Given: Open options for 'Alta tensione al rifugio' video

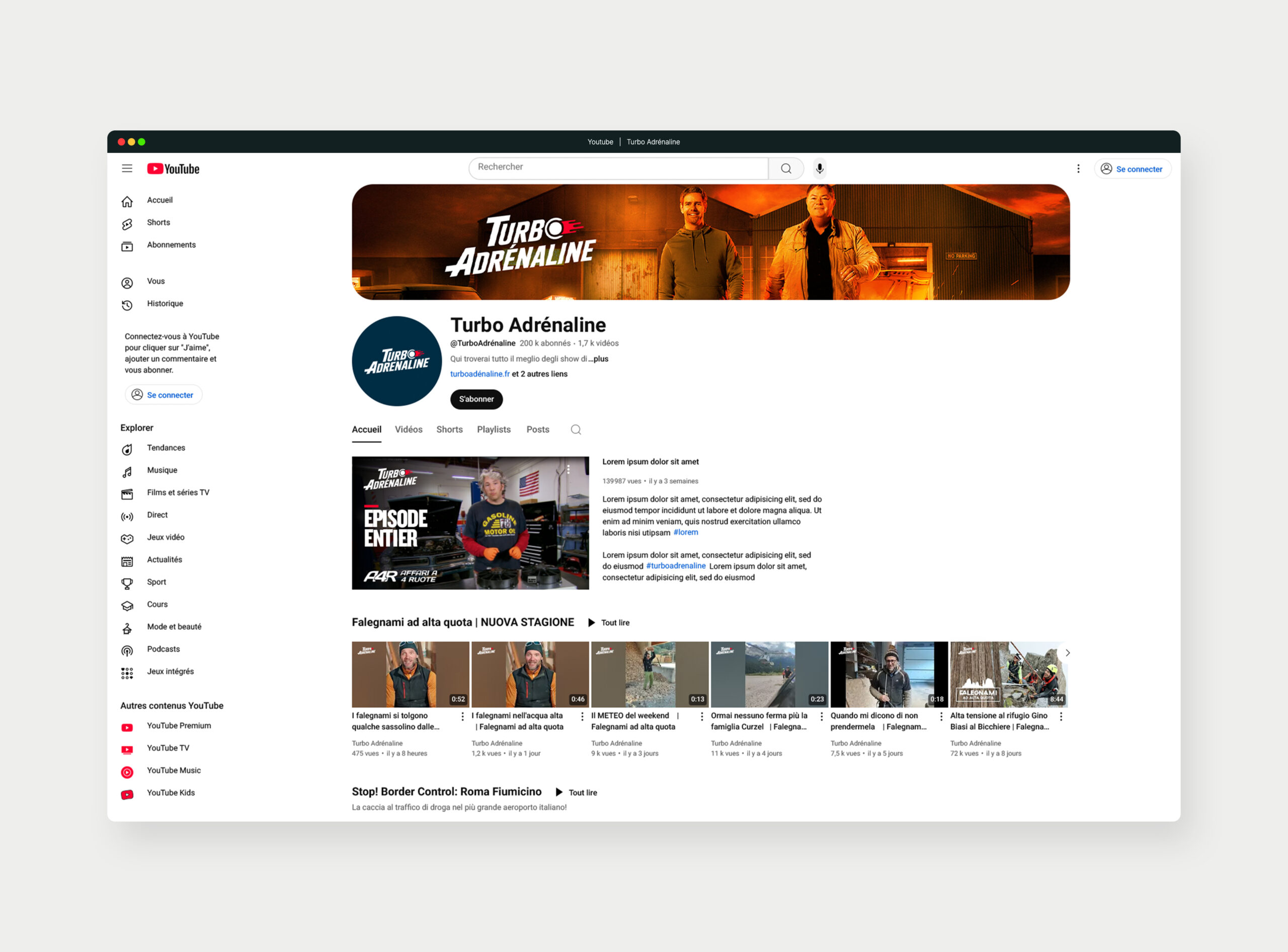Looking at the screenshot, I should [x=1061, y=716].
